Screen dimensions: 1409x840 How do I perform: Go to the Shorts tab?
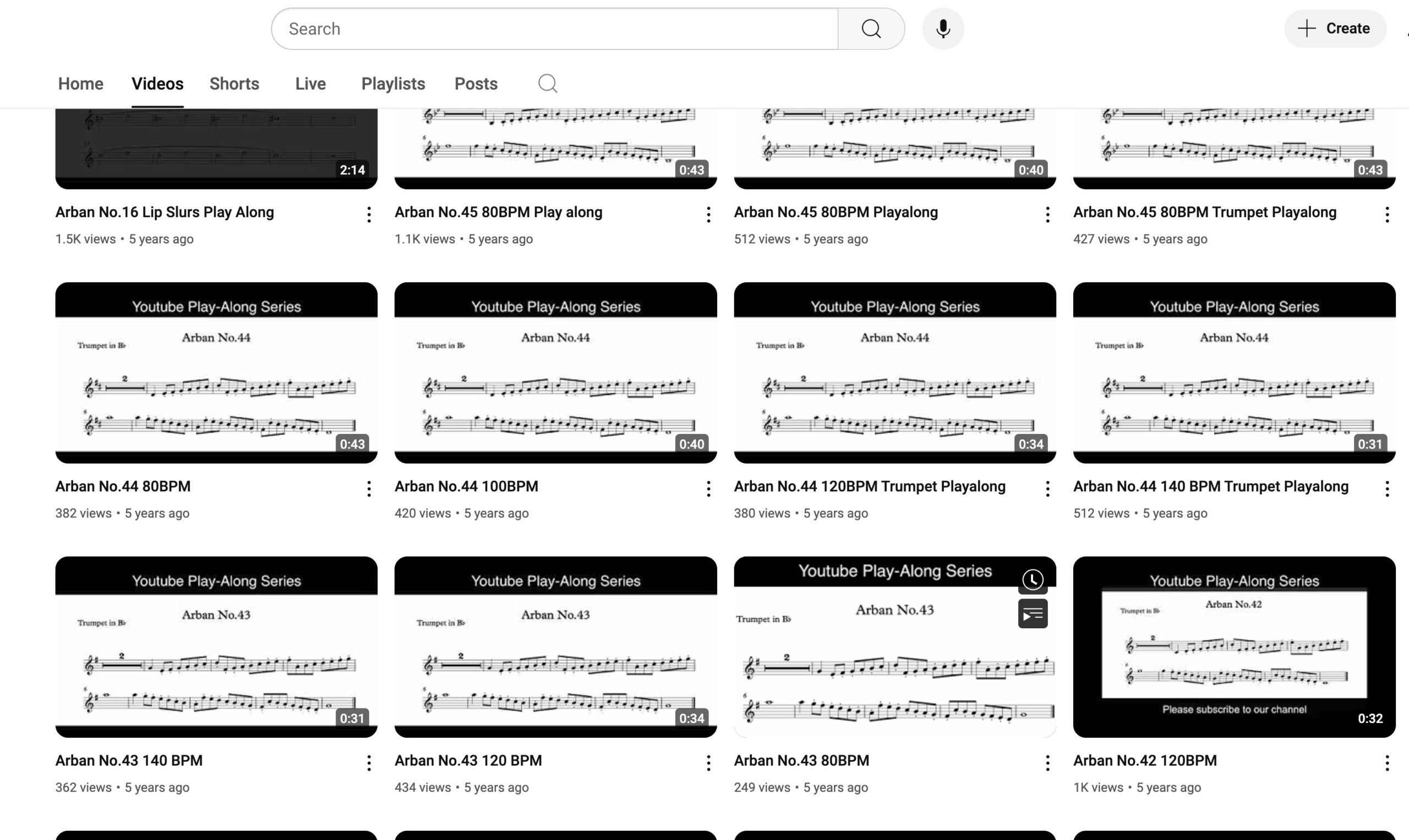234,84
